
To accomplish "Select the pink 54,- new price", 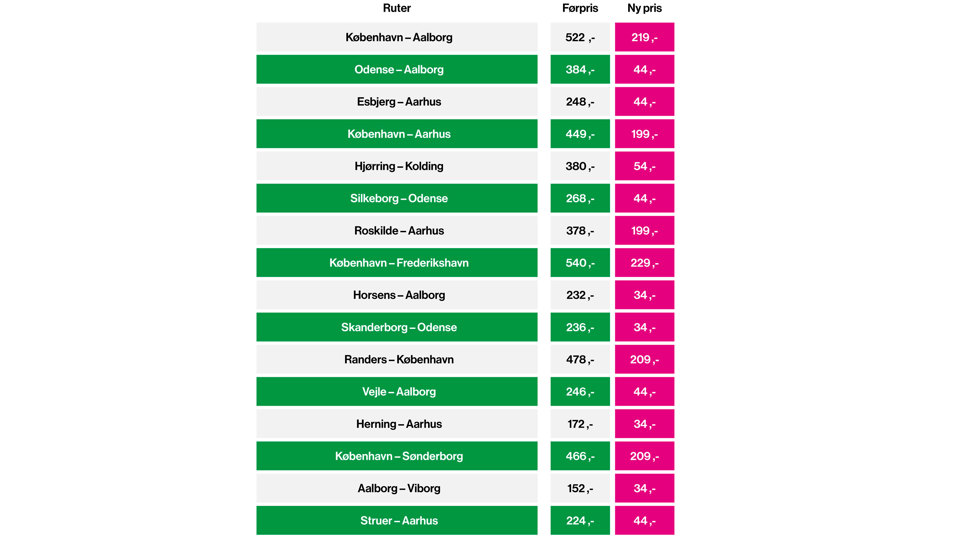I will click(644, 166).
